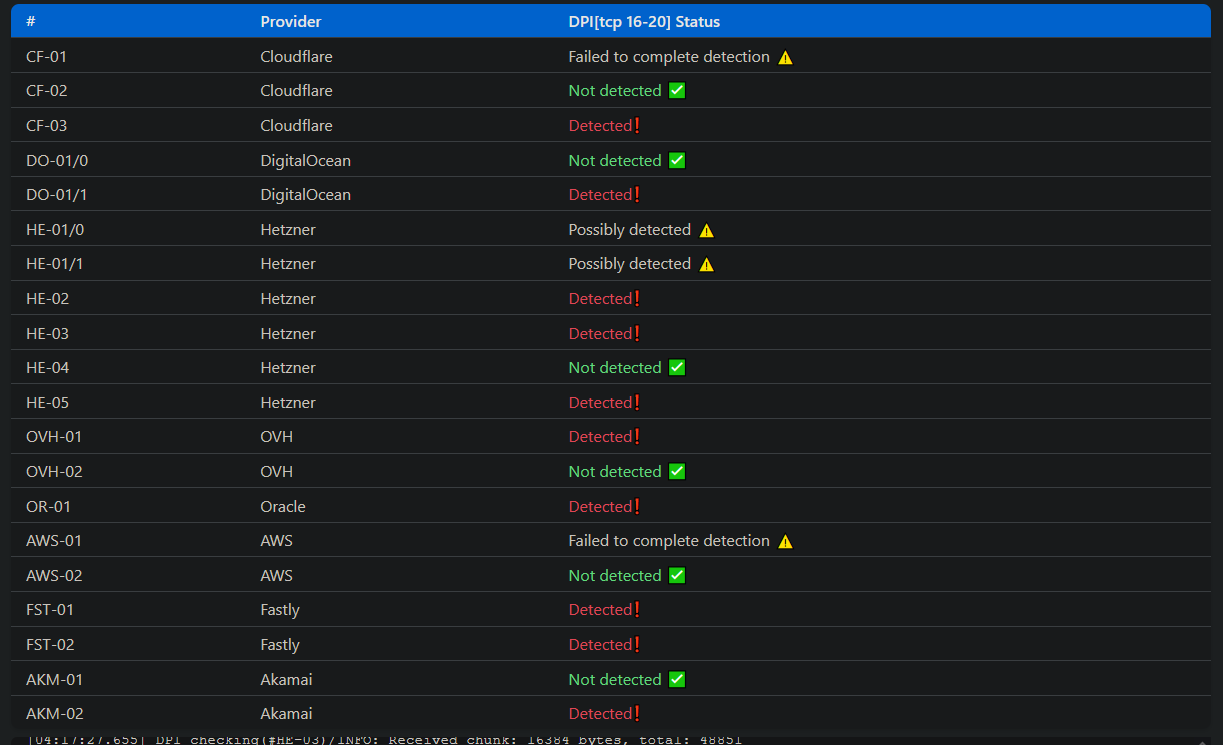Select the OVH-01 identifier cell
1223x745 pixels.
53,437
